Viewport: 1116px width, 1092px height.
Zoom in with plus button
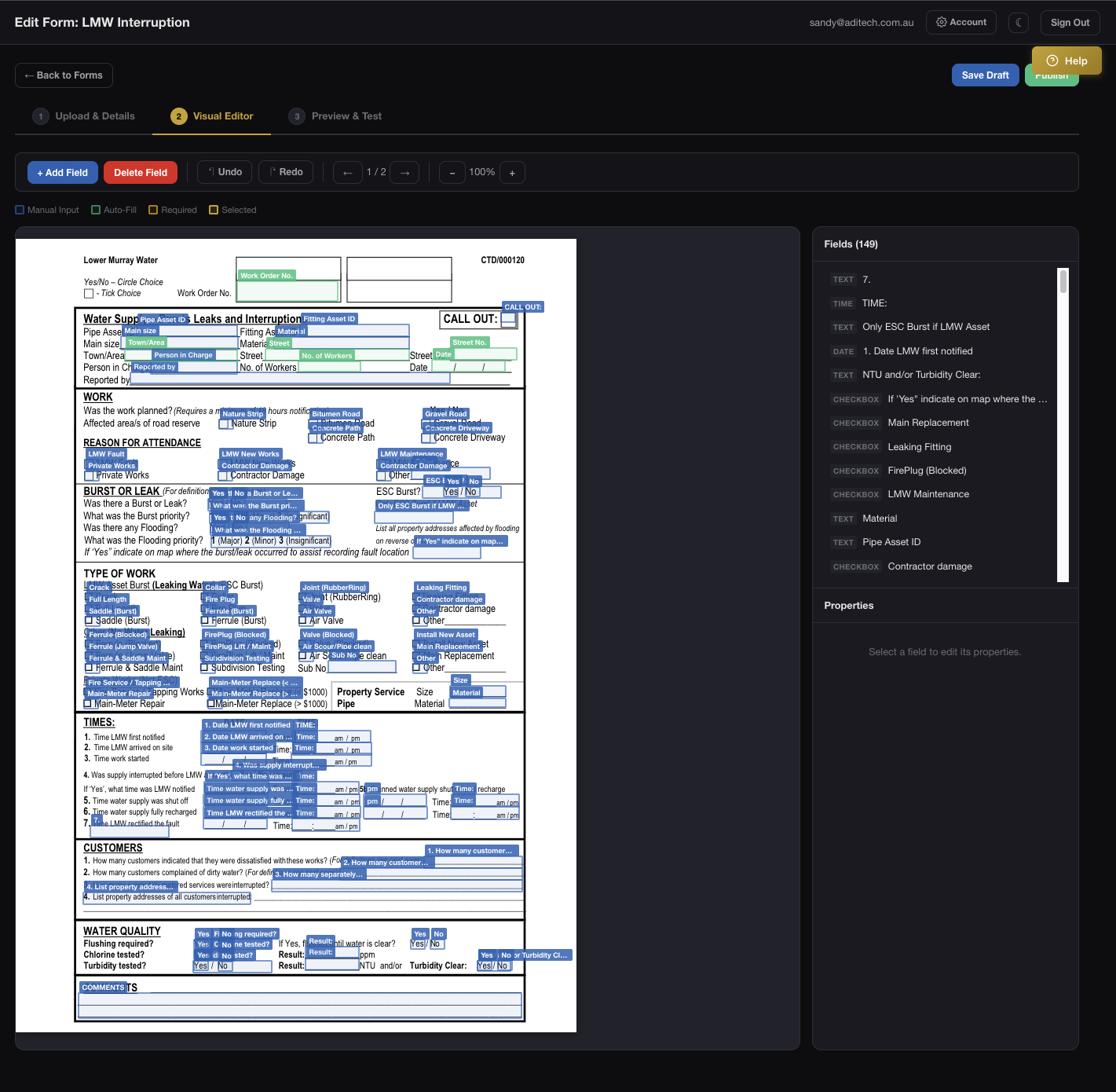click(512, 173)
